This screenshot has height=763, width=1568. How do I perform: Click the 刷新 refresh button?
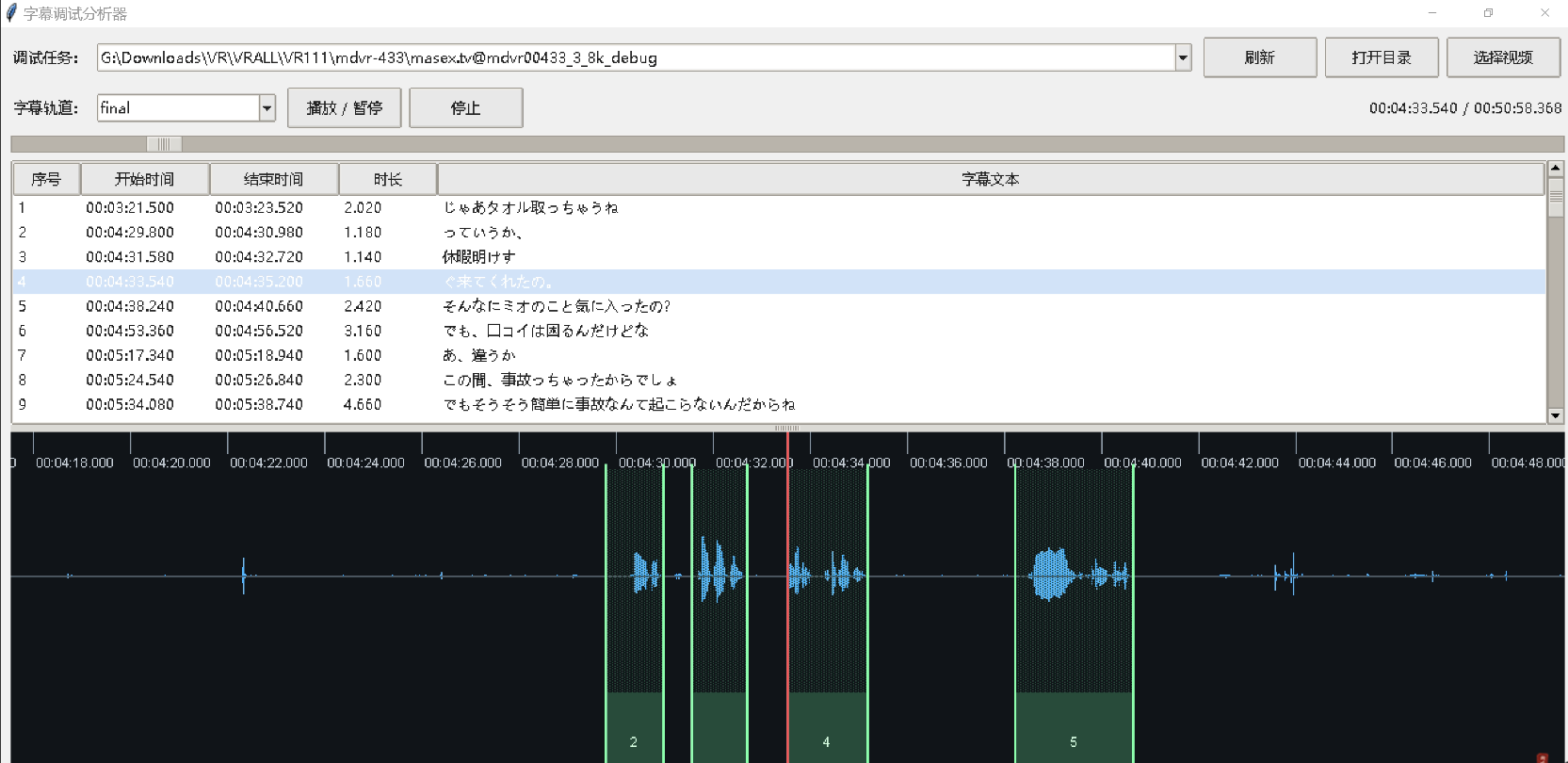point(1259,57)
